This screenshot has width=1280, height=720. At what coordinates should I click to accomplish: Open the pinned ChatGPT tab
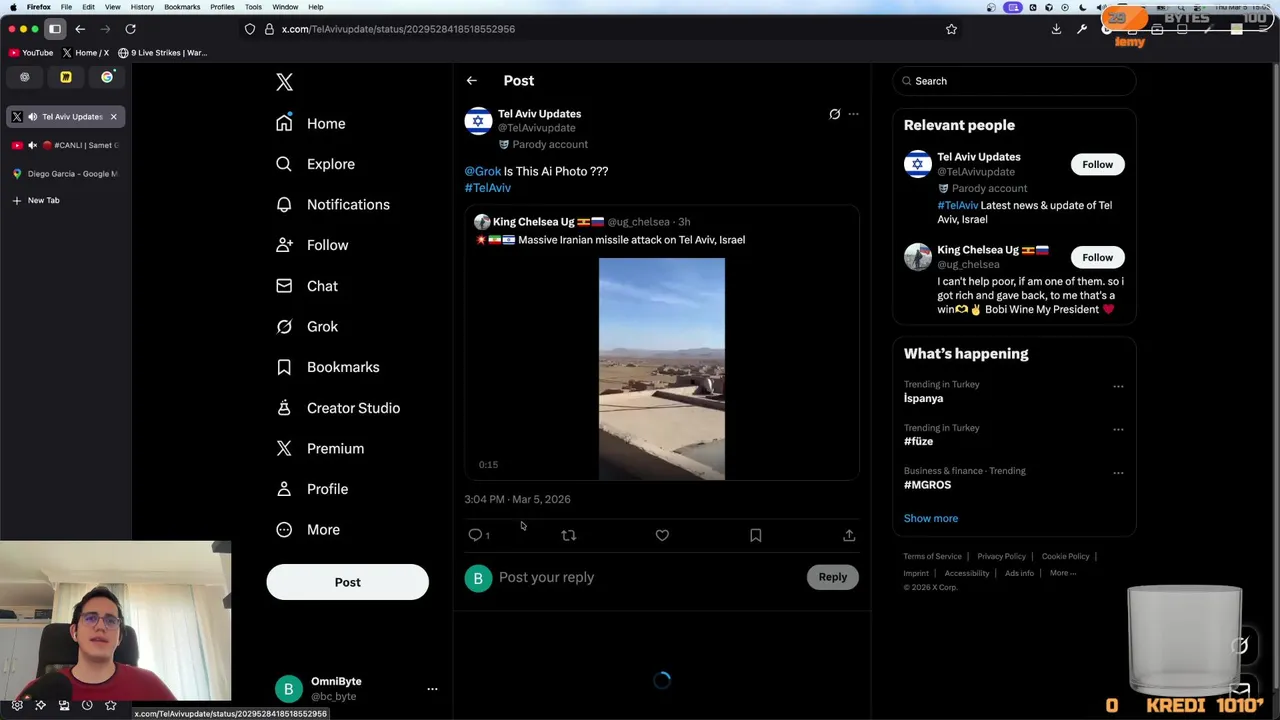click(x=25, y=77)
